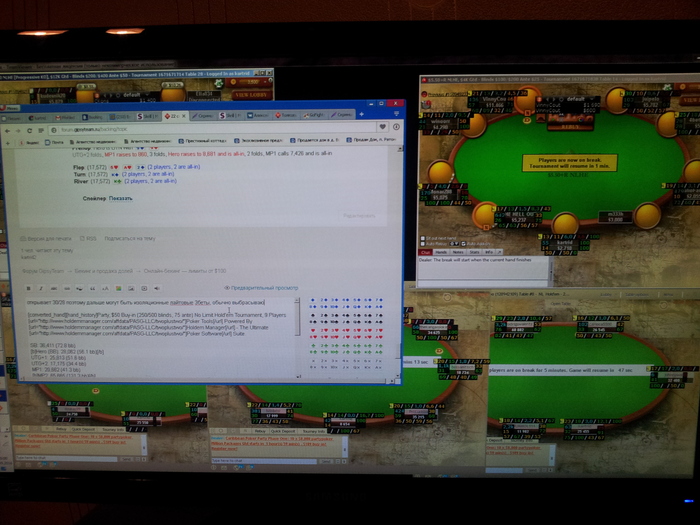This screenshot has width=700, height=525.
Task: Reload the forum page
Action: 29,130
